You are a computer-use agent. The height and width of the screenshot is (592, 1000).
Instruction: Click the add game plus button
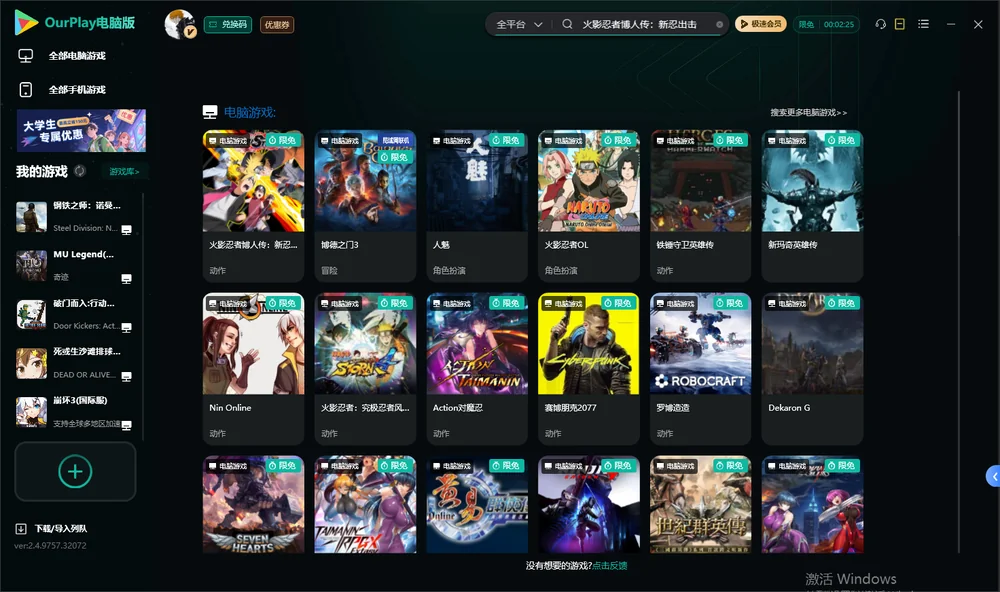(75, 471)
